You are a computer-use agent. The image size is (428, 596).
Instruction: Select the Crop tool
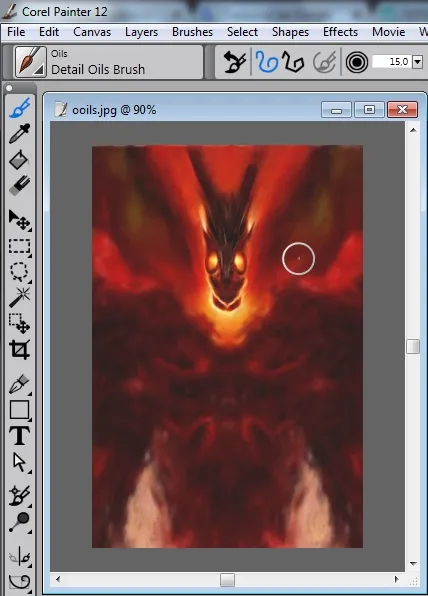(x=19, y=349)
